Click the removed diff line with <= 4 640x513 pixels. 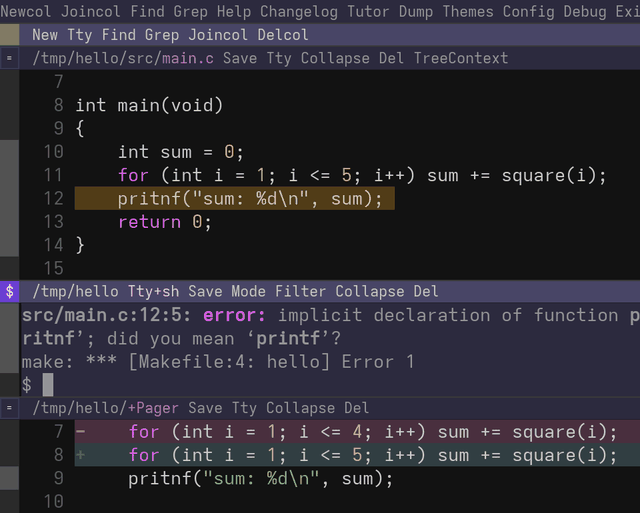pos(357,431)
